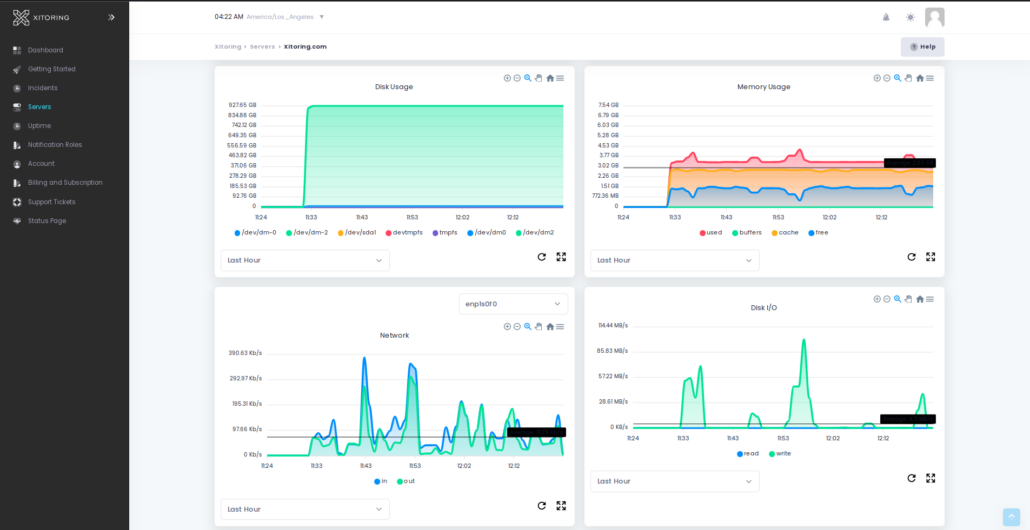This screenshot has width=1030, height=530.
Task: Toggle the /dev/sda1 series in the Disk Usage legend
Action: [x=355, y=232]
